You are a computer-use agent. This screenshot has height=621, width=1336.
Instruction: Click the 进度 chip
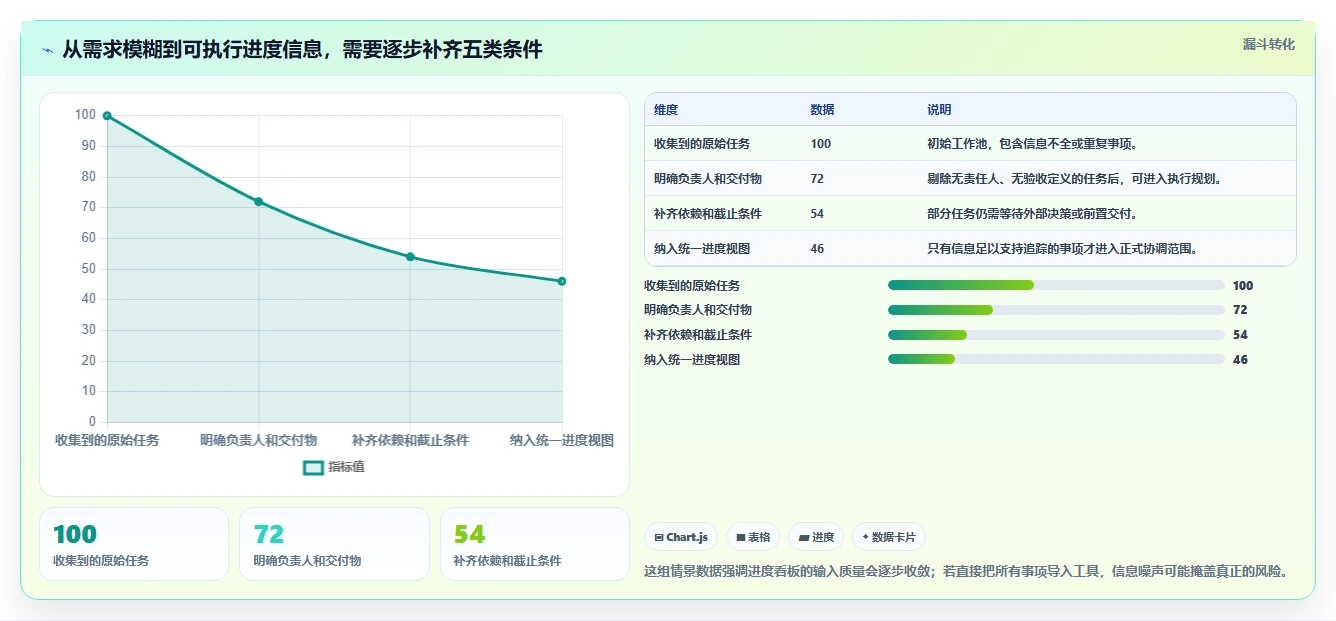tap(816, 537)
